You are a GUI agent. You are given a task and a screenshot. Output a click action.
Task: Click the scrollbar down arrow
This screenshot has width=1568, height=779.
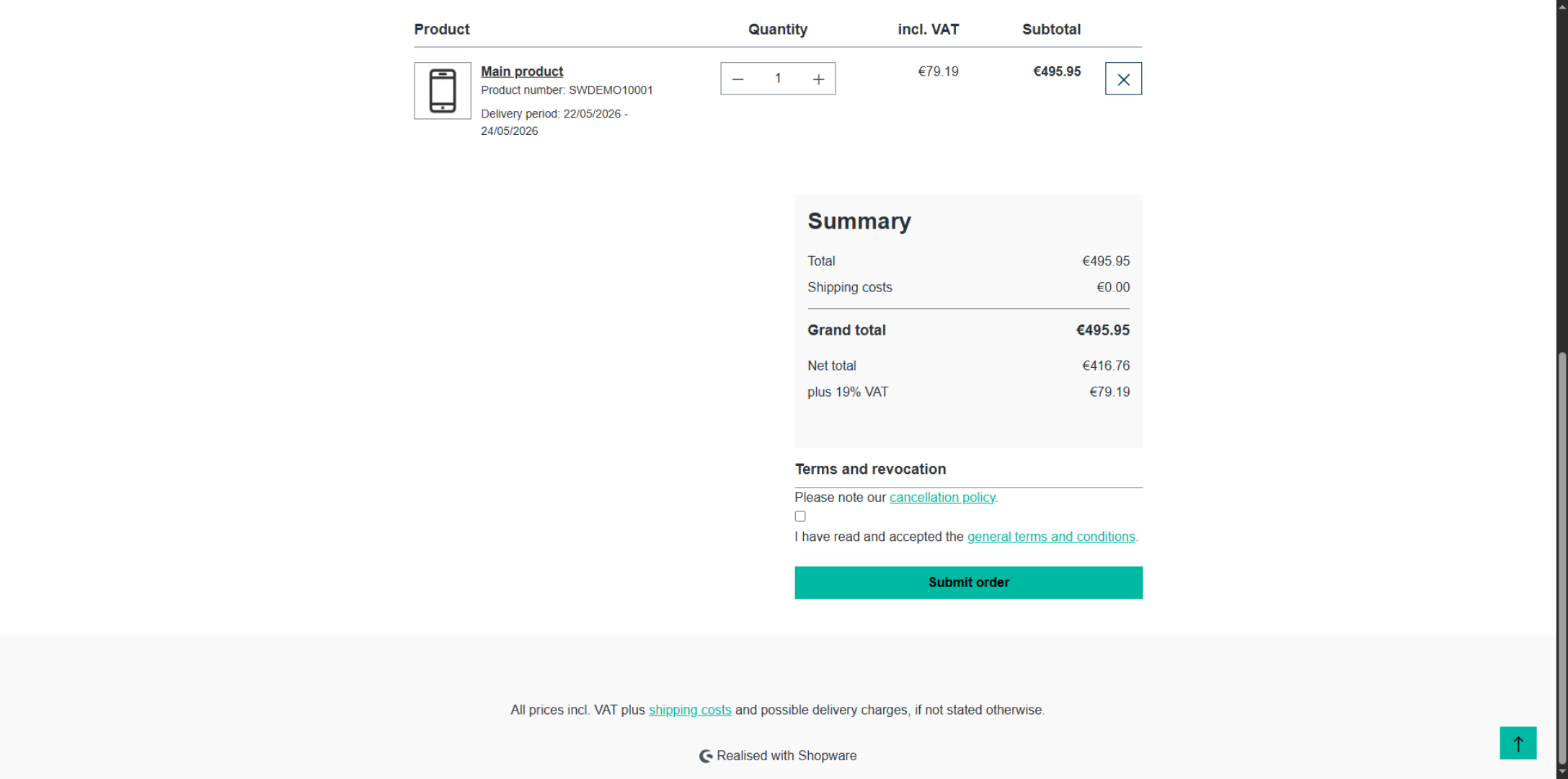[1562, 773]
